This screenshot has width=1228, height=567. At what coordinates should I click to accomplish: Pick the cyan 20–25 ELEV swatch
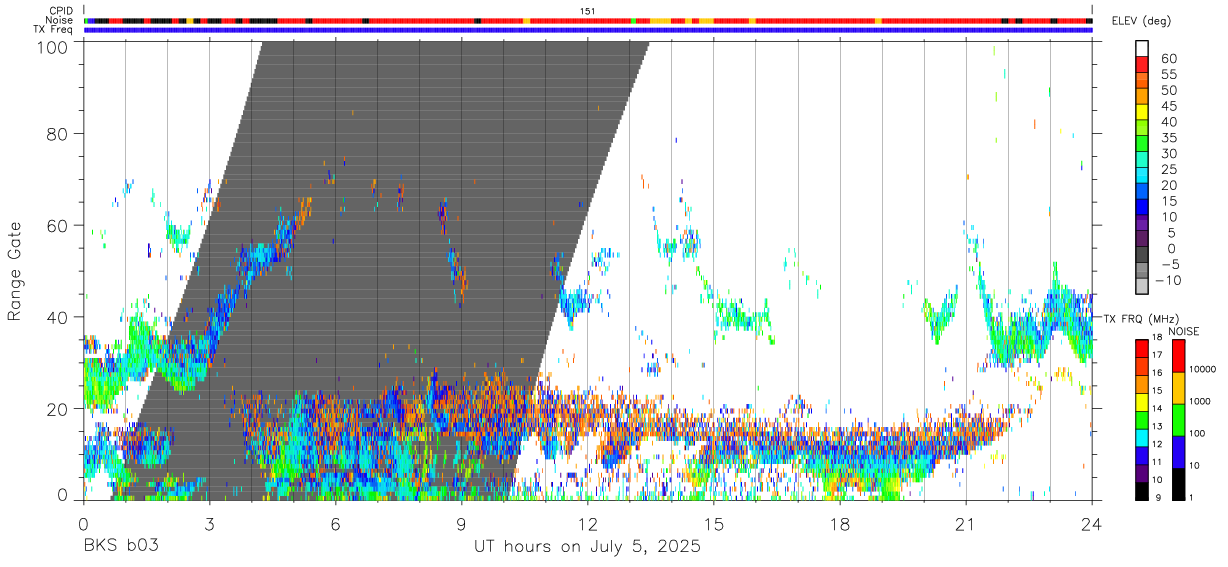coord(1142,177)
